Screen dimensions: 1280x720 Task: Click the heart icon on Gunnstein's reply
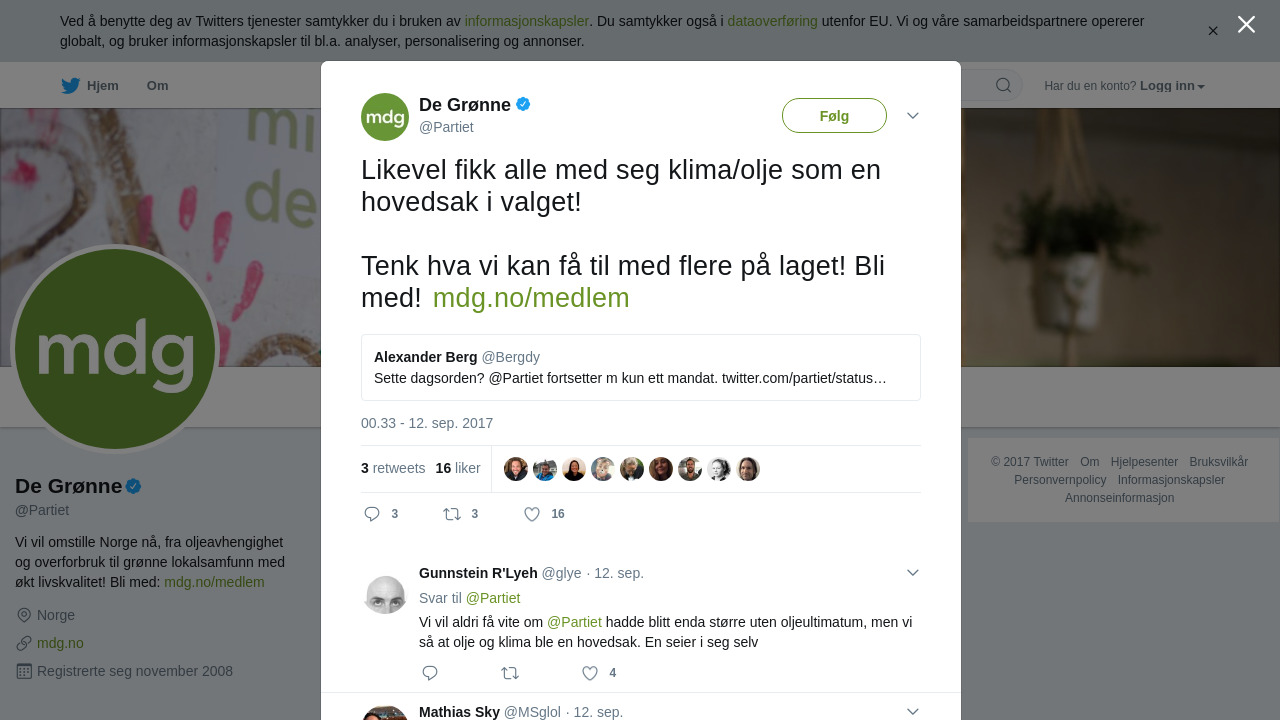coord(590,673)
